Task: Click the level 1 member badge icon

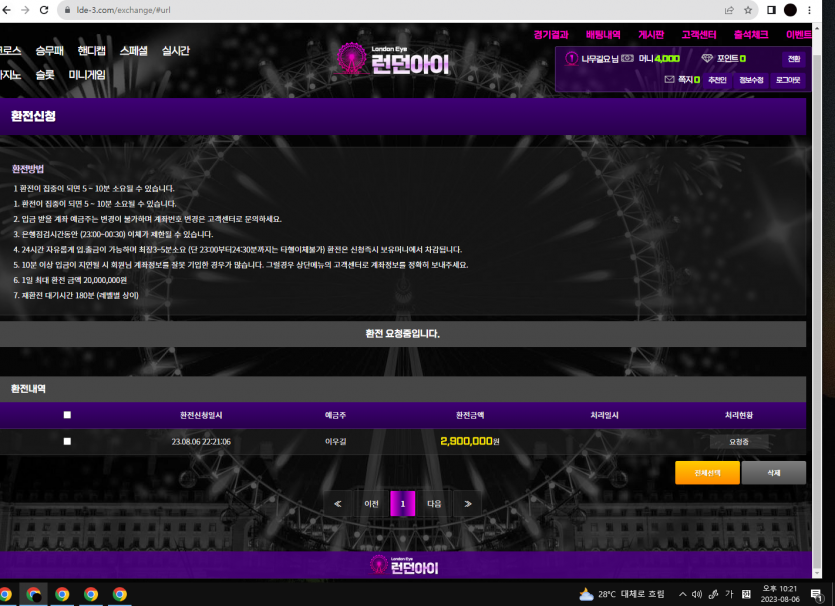Action: click(x=571, y=59)
